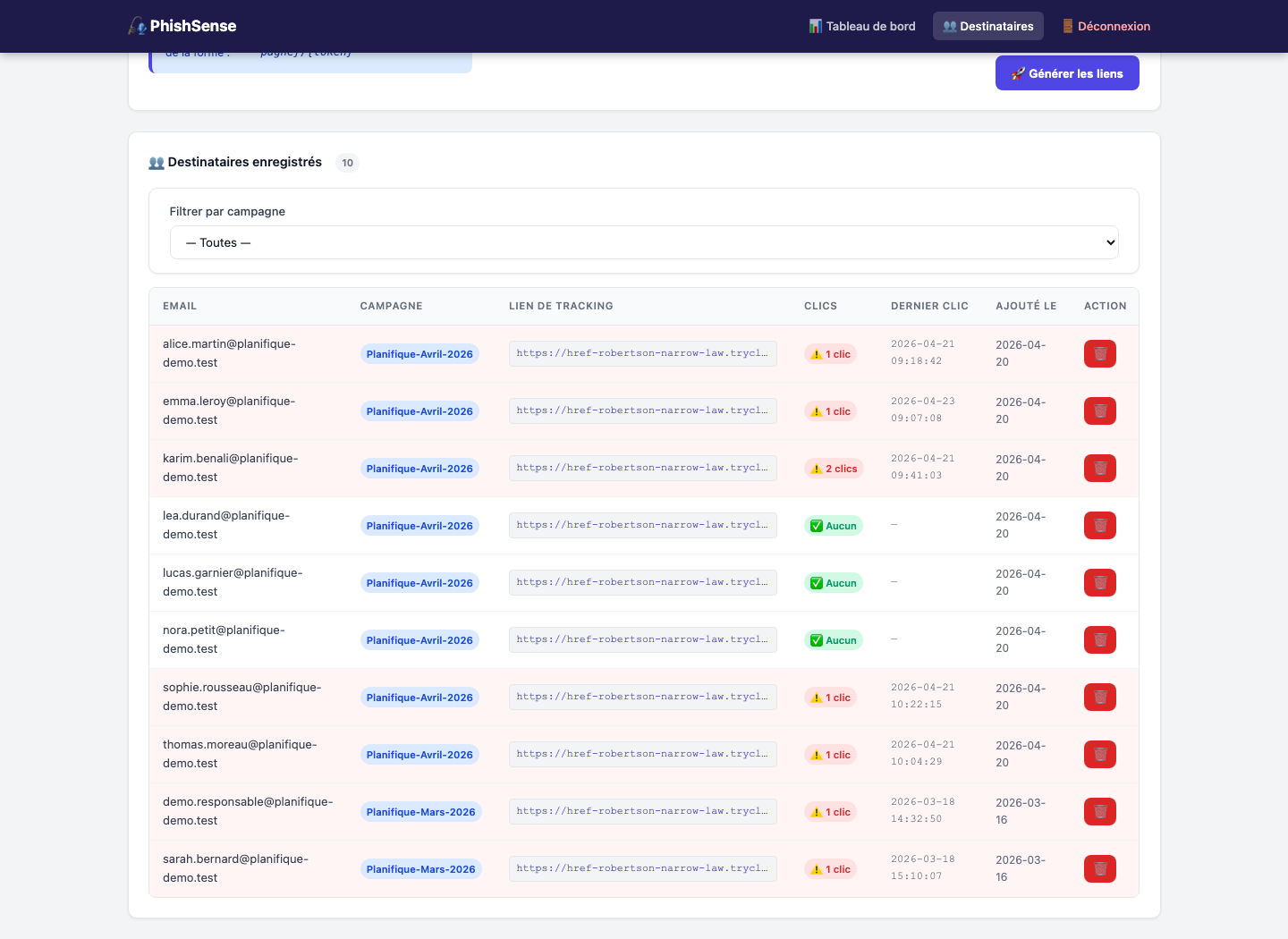Click the Aucun badge for lucas.garnier
The height and width of the screenshot is (939, 1288).
pos(834,583)
